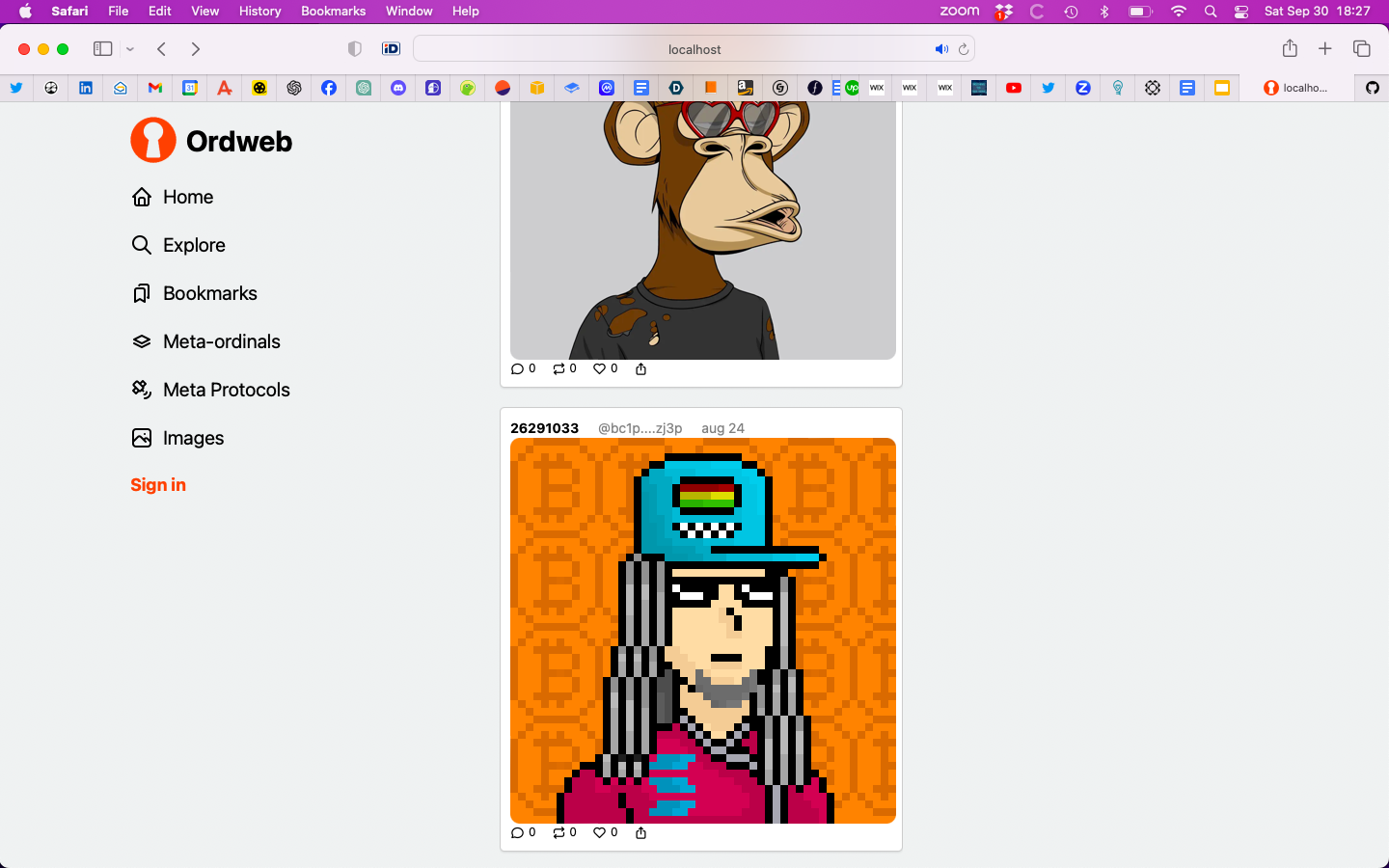Screen dimensions: 1389x868
Task: Click the Sign in link
Action: coord(158,485)
